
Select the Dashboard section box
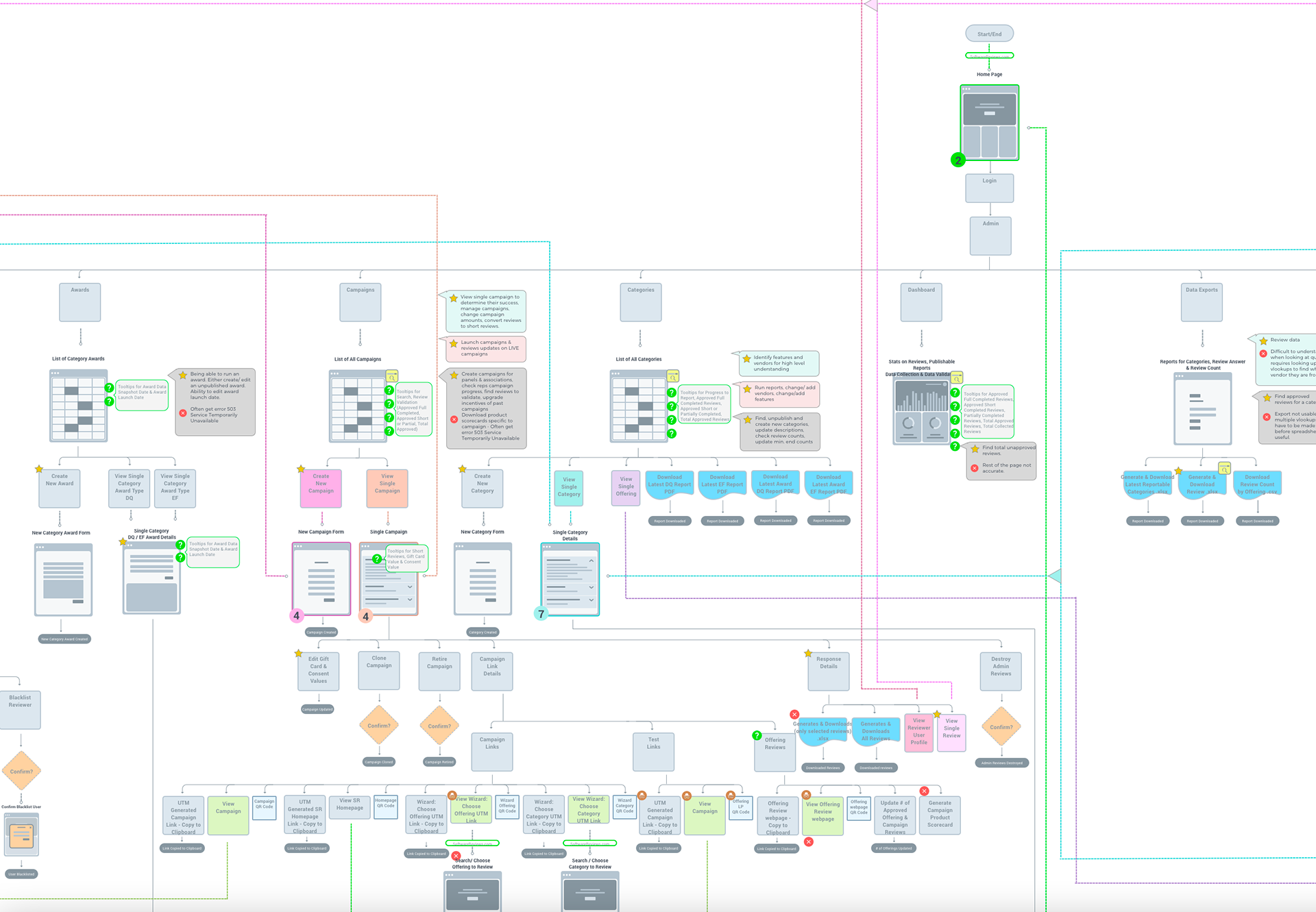921,302
